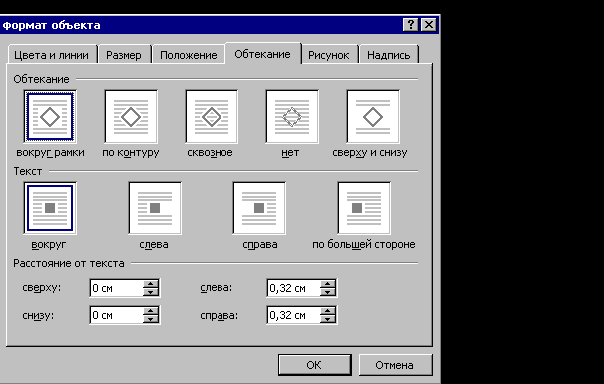Click the «Обтекание» group heading label
Image resolution: width=604 pixels, height=384 pixels.
[41, 79]
